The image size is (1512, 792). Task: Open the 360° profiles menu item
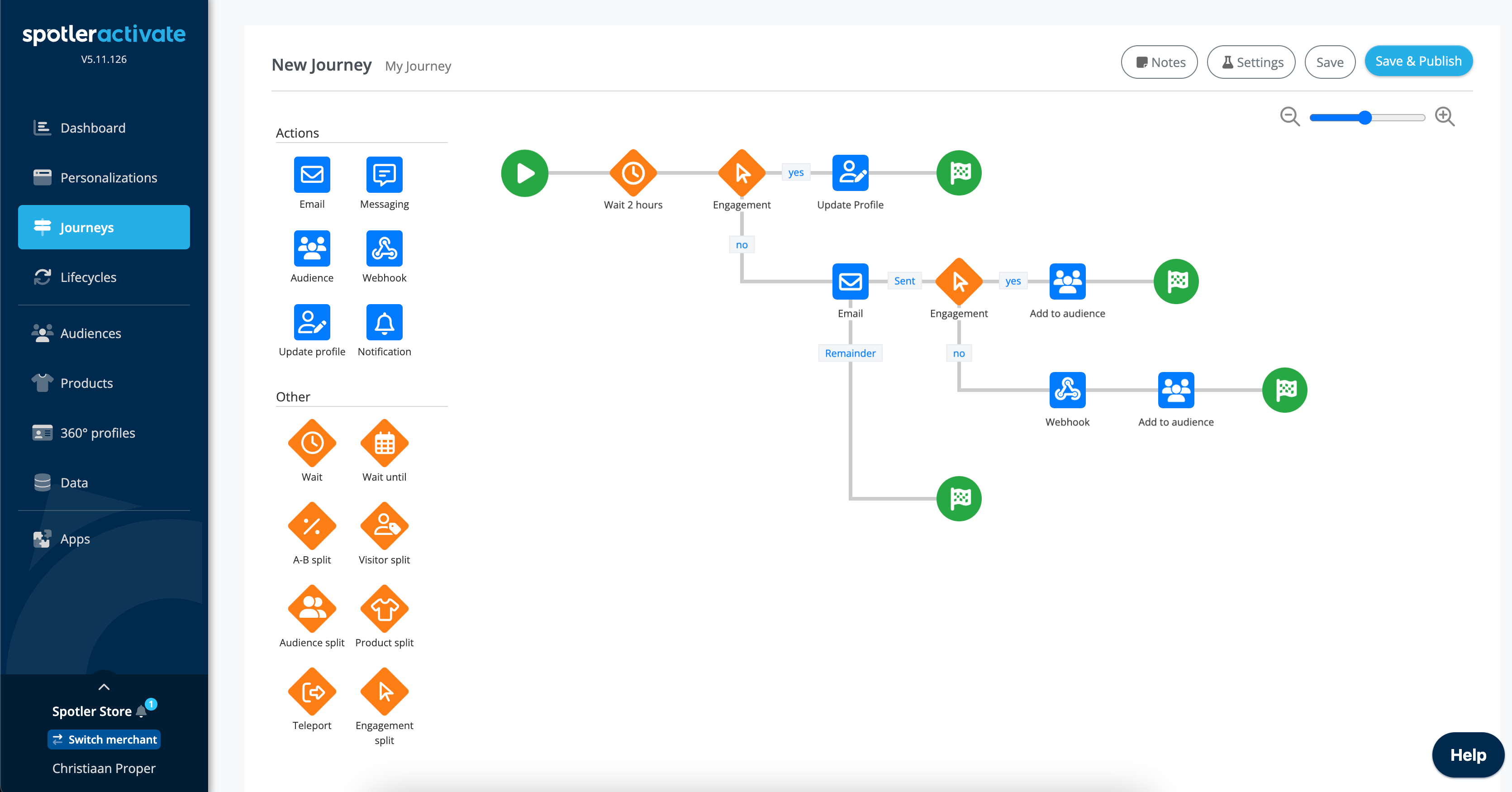click(104, 433)
